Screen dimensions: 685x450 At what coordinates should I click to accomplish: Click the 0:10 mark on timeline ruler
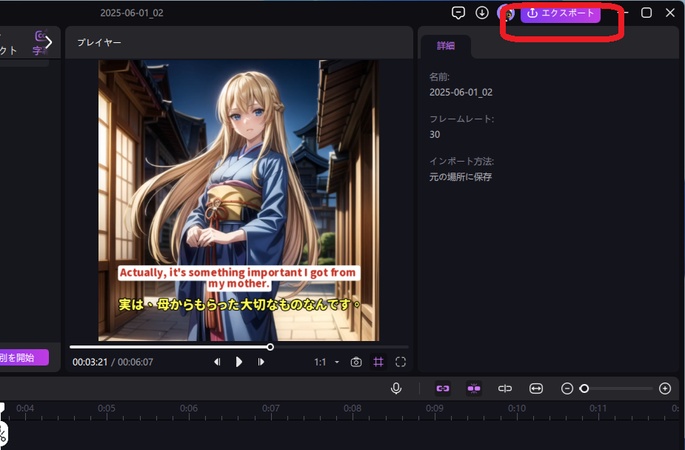[x=517, y=408]
